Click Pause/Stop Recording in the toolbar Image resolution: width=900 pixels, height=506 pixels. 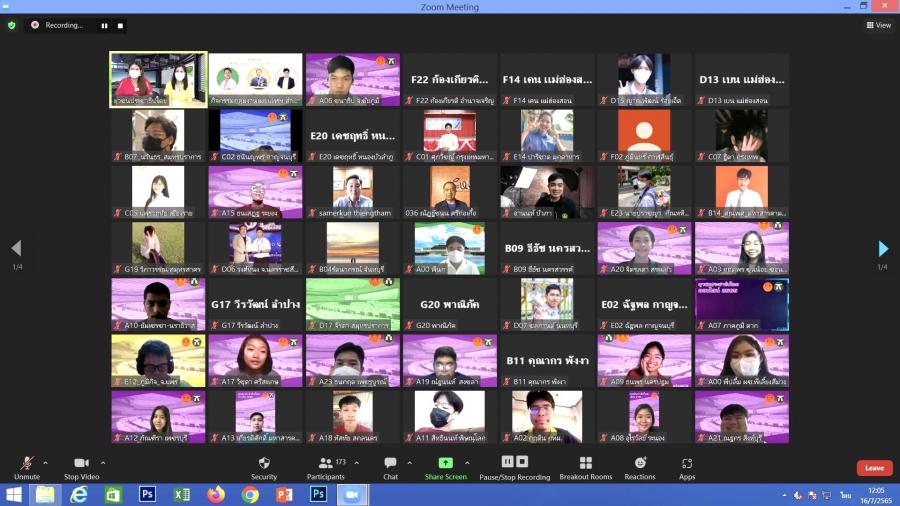(x=514, y=466)
